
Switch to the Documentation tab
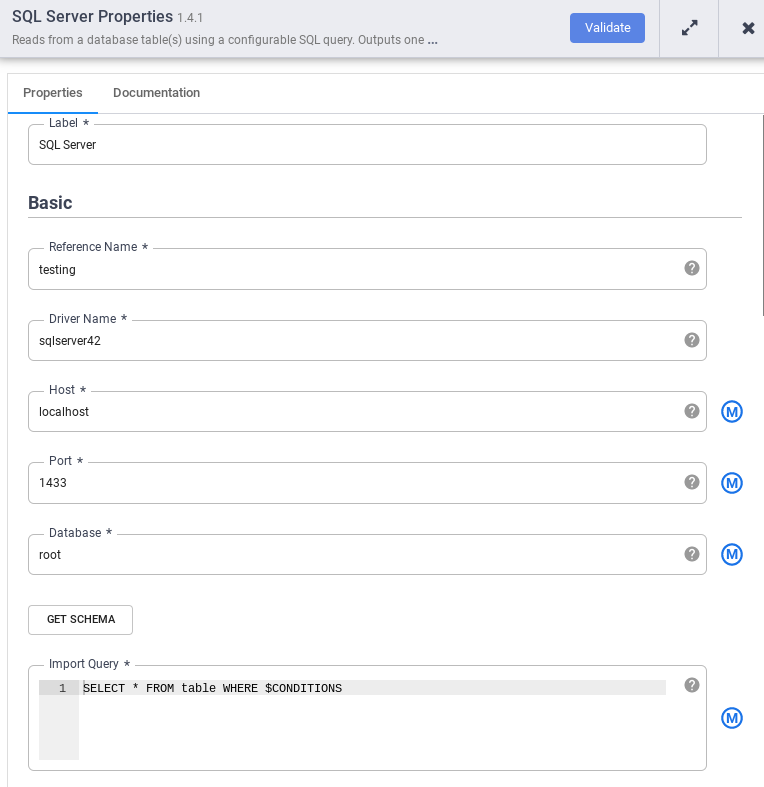156,93
